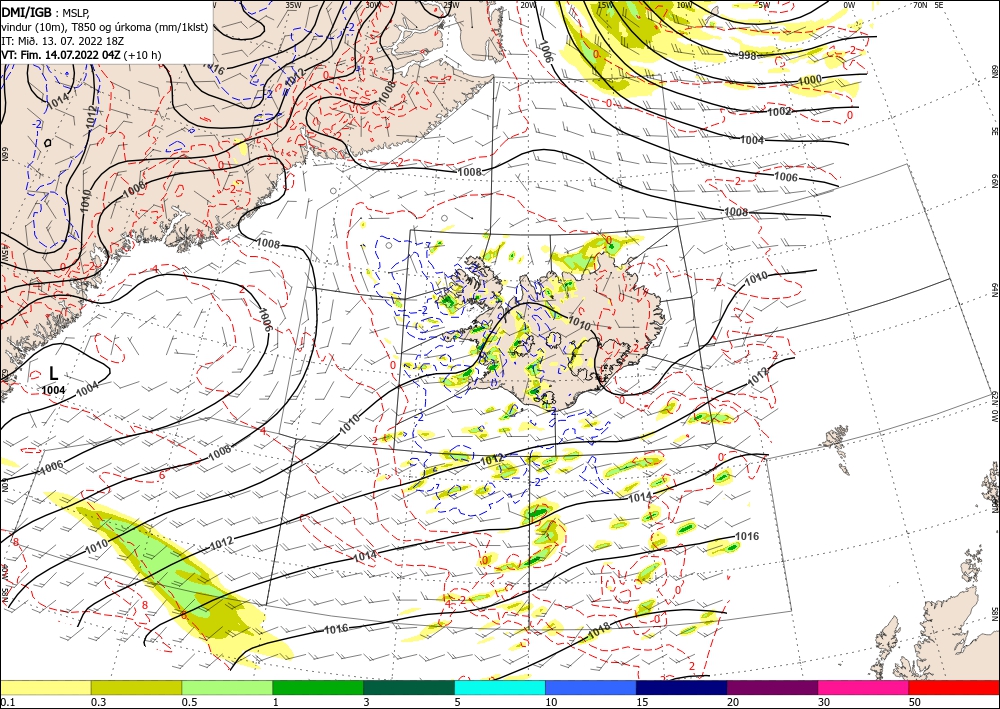Click the green 1–3 legend swatch
The height and width of the screenshot is (709, 1000).
pyautogui.click(x=318, y=687)
